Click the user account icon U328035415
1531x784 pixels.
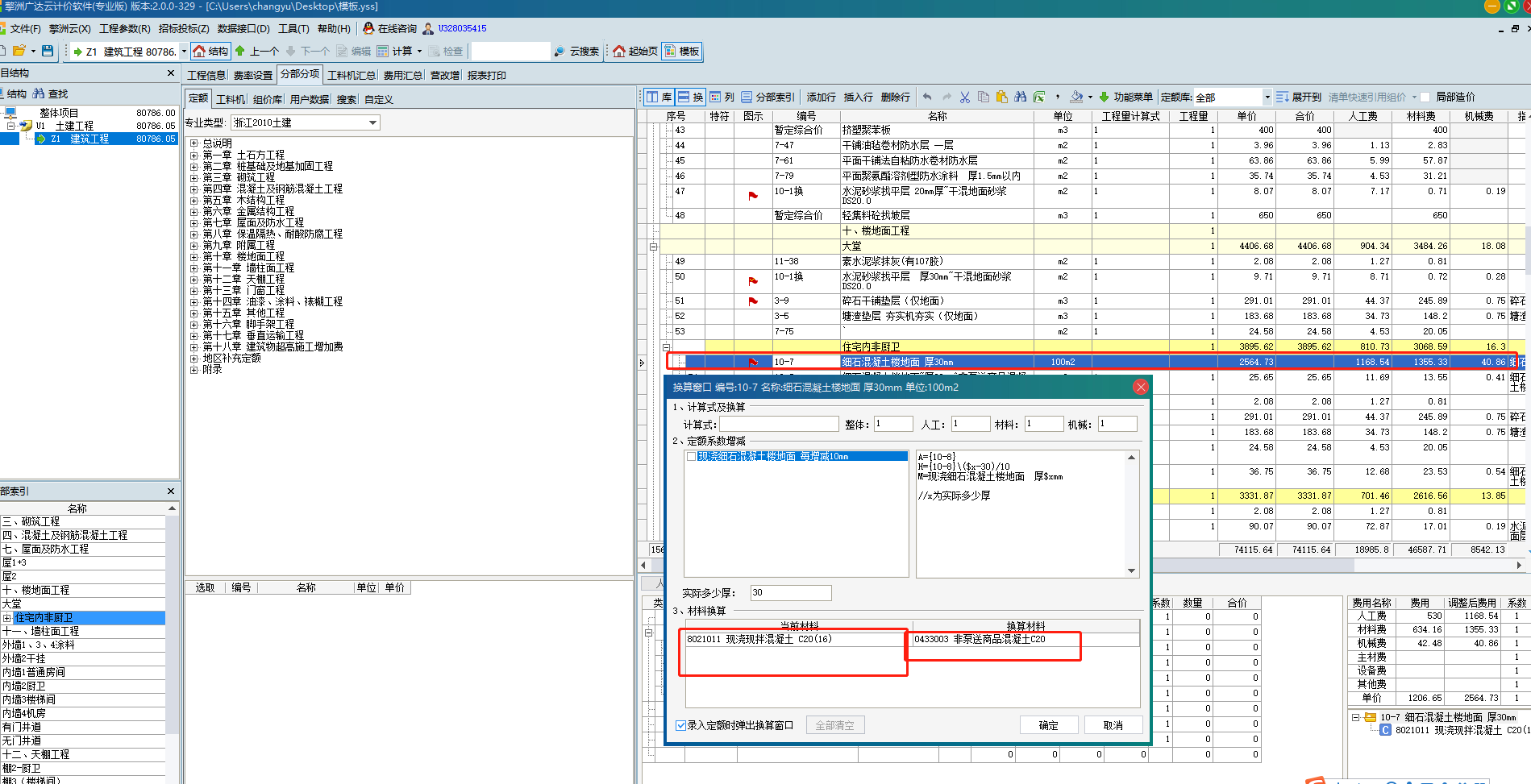point(429,28)
